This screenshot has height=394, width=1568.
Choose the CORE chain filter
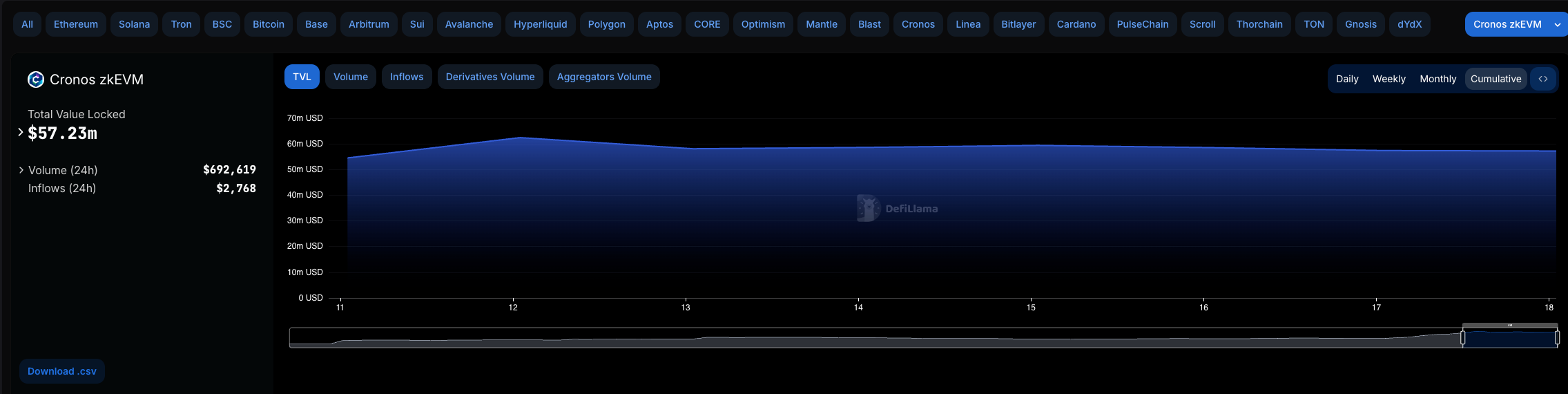point(707,24)
